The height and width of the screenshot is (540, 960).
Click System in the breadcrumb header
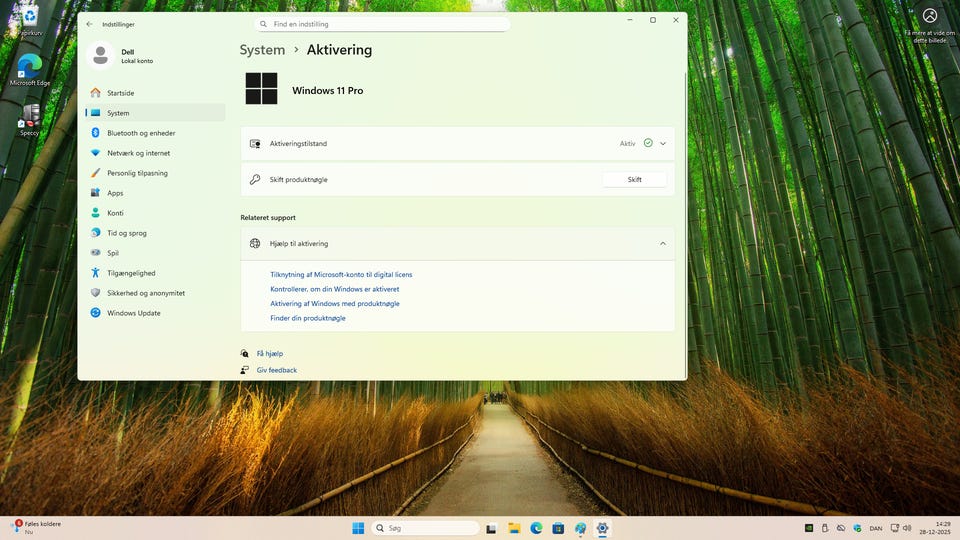pyautogui.click(x=262, y=50)
